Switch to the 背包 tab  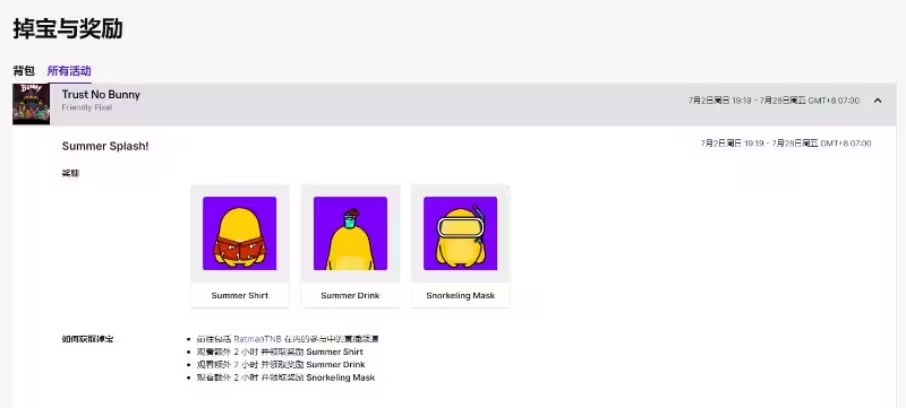pos(23,71)
